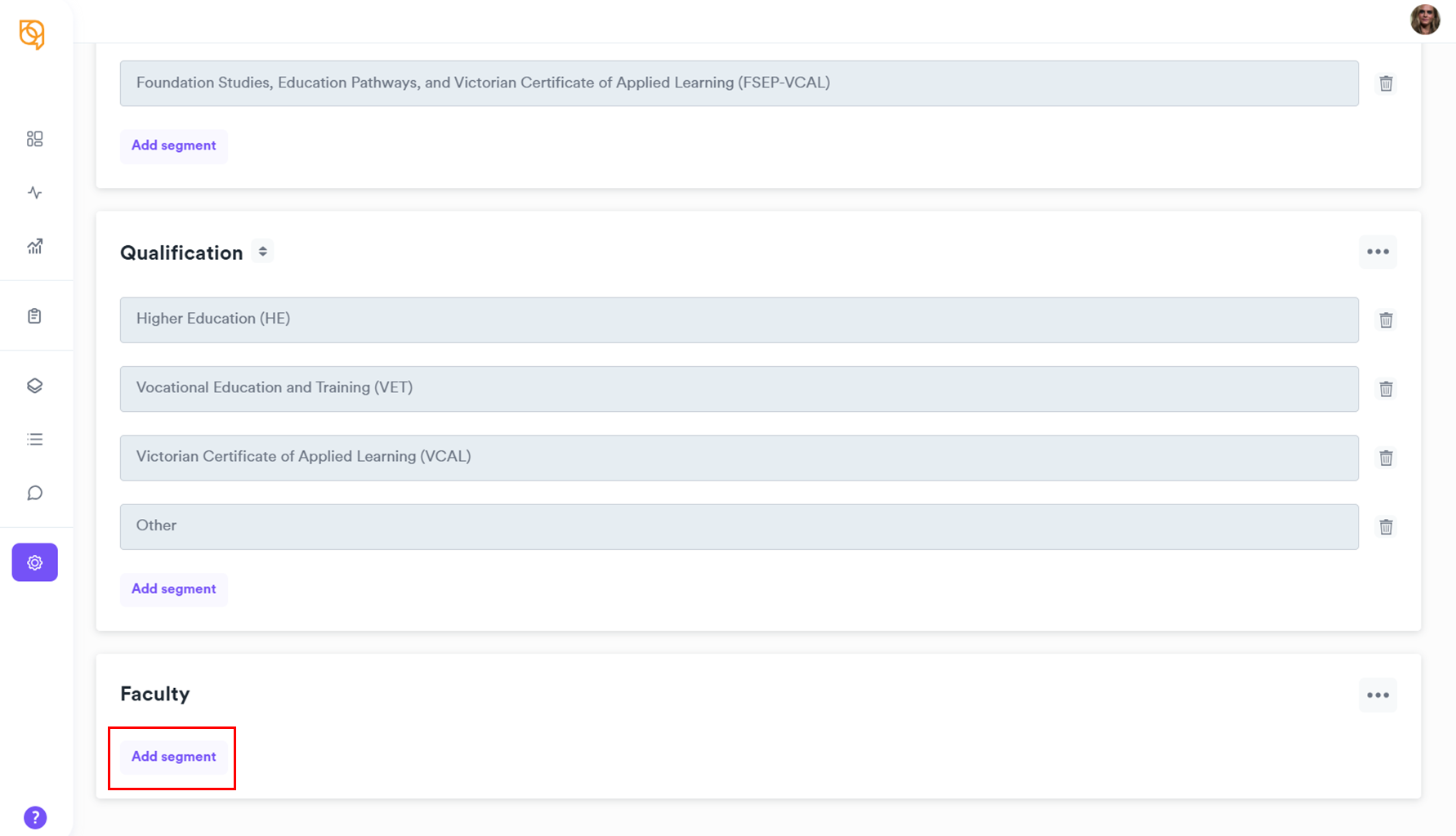Open the dashboard grid icon in sidebar

tap(34, 139)
